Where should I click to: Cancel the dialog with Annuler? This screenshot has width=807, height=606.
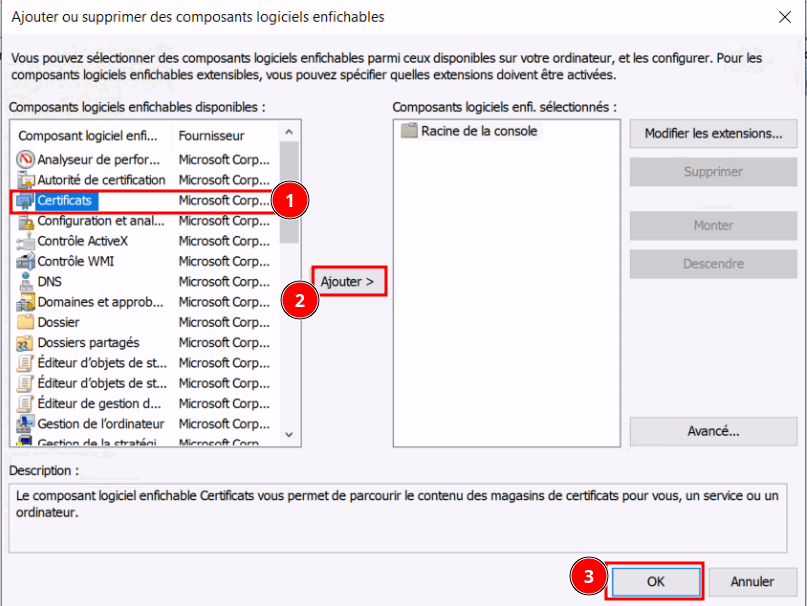752,581
